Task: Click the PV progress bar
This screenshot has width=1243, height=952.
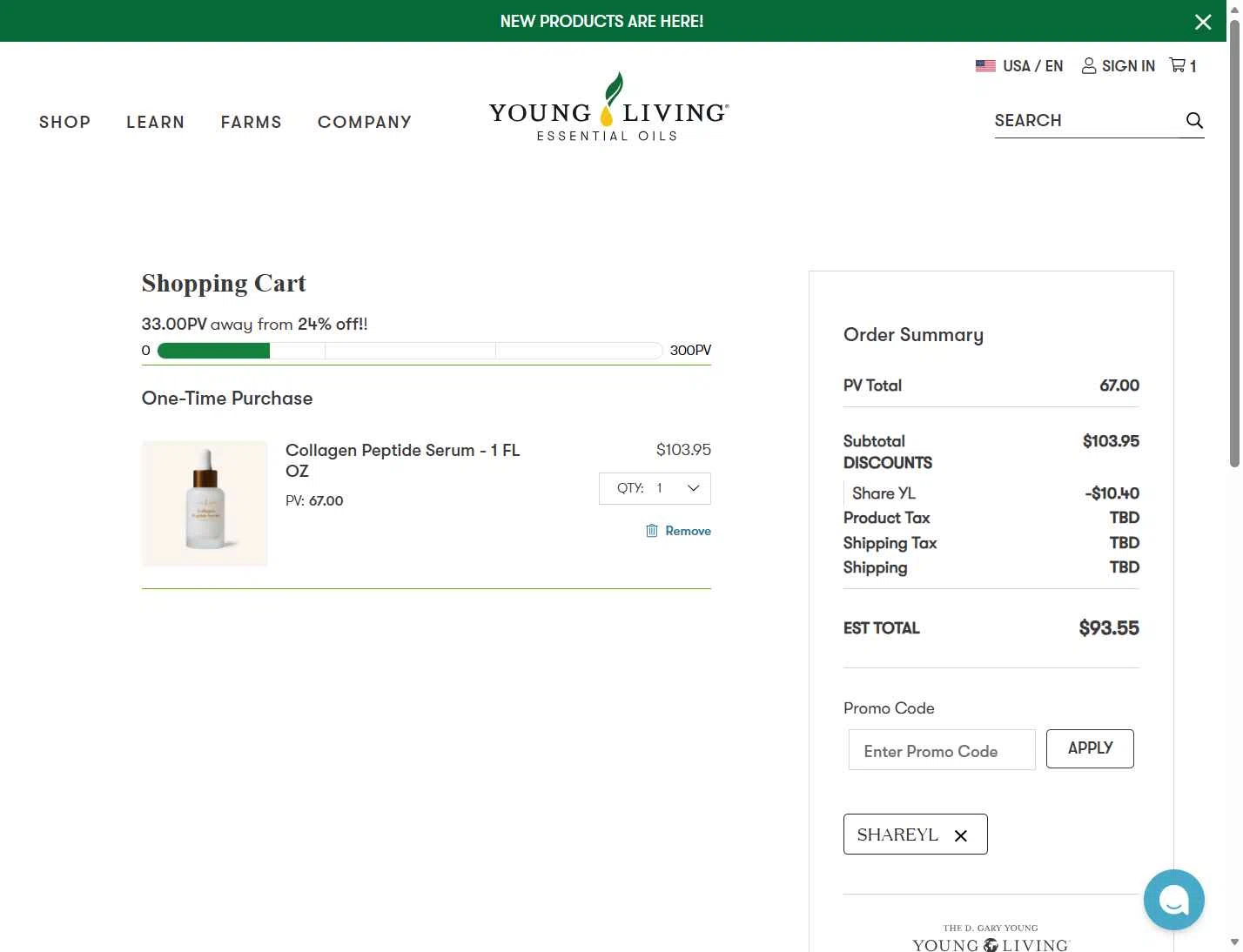Action: click(410, 351)
